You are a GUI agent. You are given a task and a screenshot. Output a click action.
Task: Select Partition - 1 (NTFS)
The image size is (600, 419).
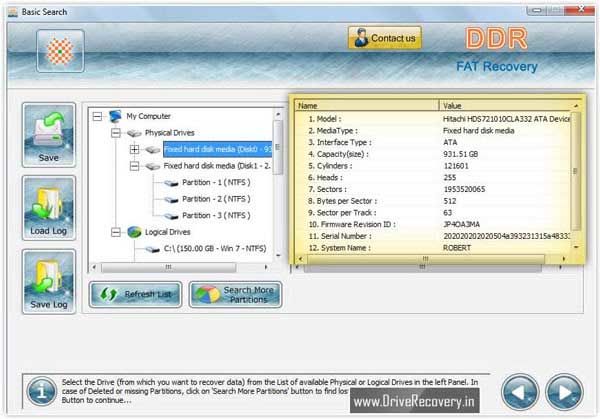(216, 183)
